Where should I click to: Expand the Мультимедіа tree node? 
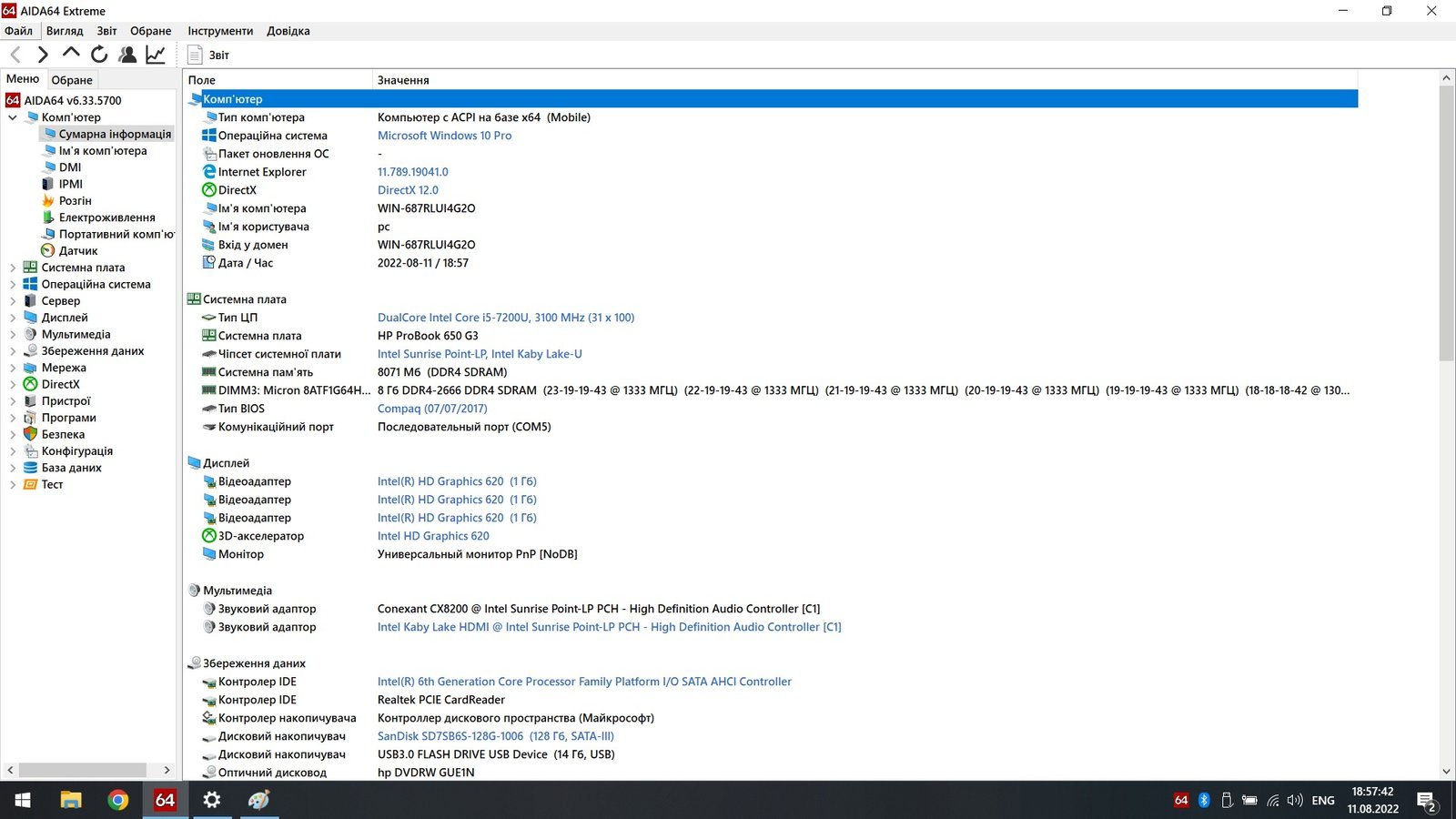coord(13,334)
